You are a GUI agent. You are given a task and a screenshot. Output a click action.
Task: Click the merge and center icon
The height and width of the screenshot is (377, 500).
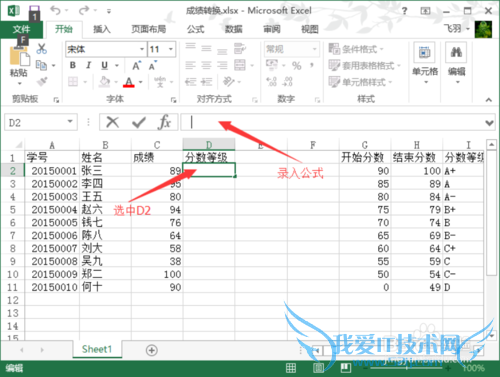pos(240,65)
